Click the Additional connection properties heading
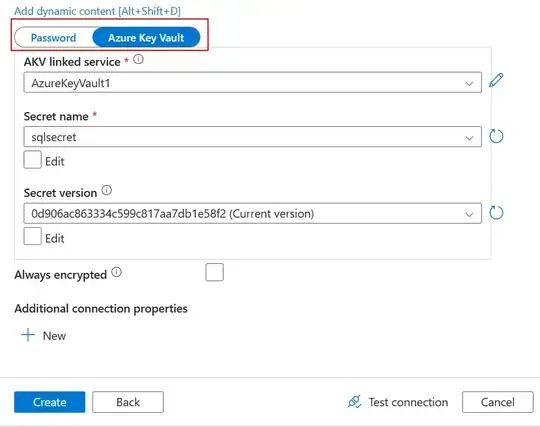This screenshot has height=427, width=540. click(101, 309)
